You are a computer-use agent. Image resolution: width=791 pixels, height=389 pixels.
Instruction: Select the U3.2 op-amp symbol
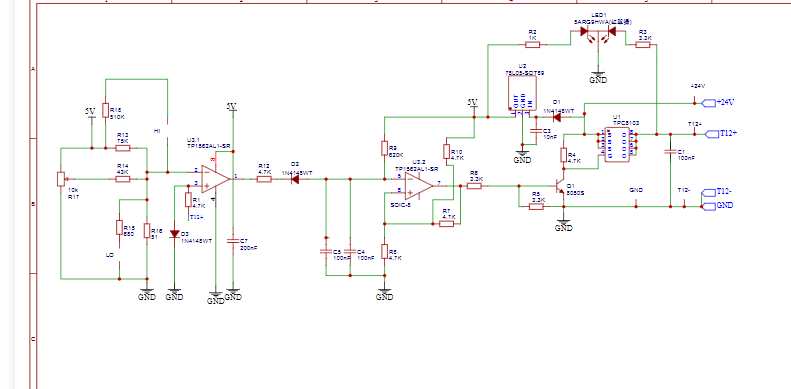tap(419, 186)
